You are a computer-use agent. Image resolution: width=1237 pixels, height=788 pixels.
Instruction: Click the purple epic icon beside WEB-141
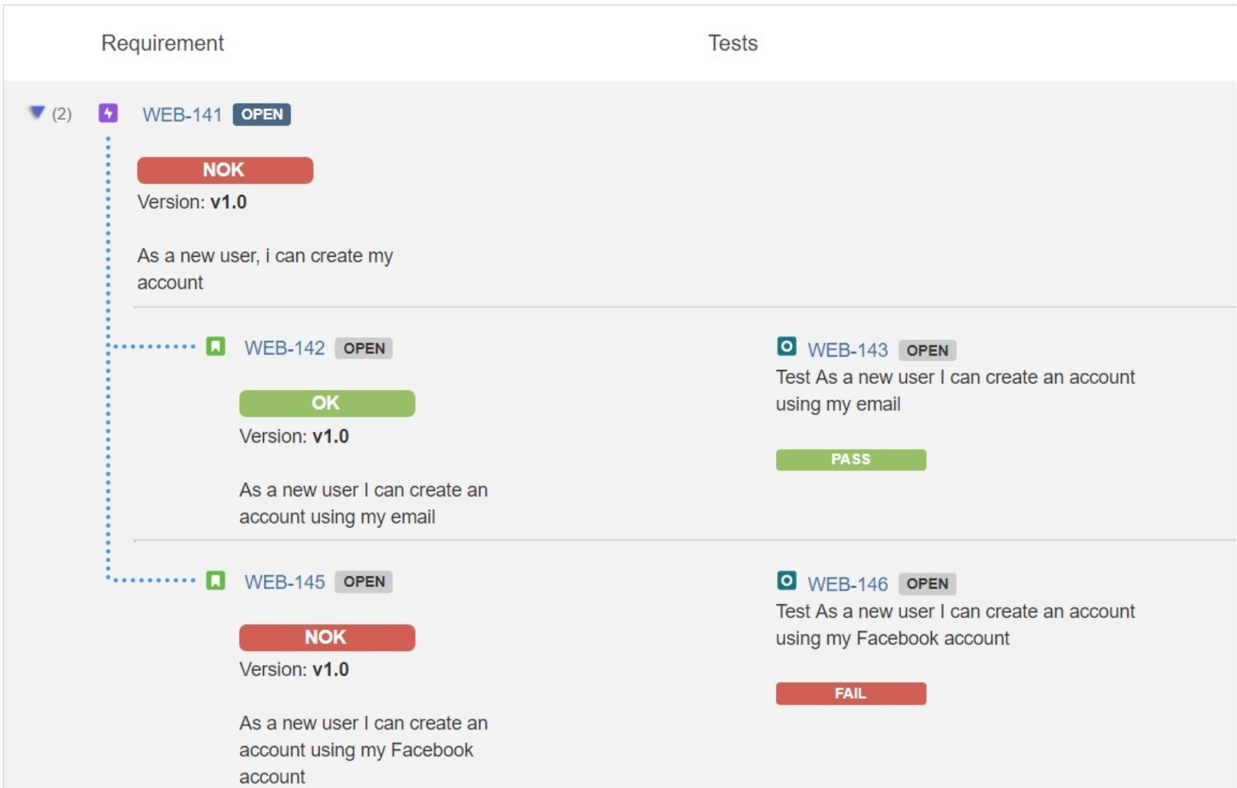pos(108,113)
